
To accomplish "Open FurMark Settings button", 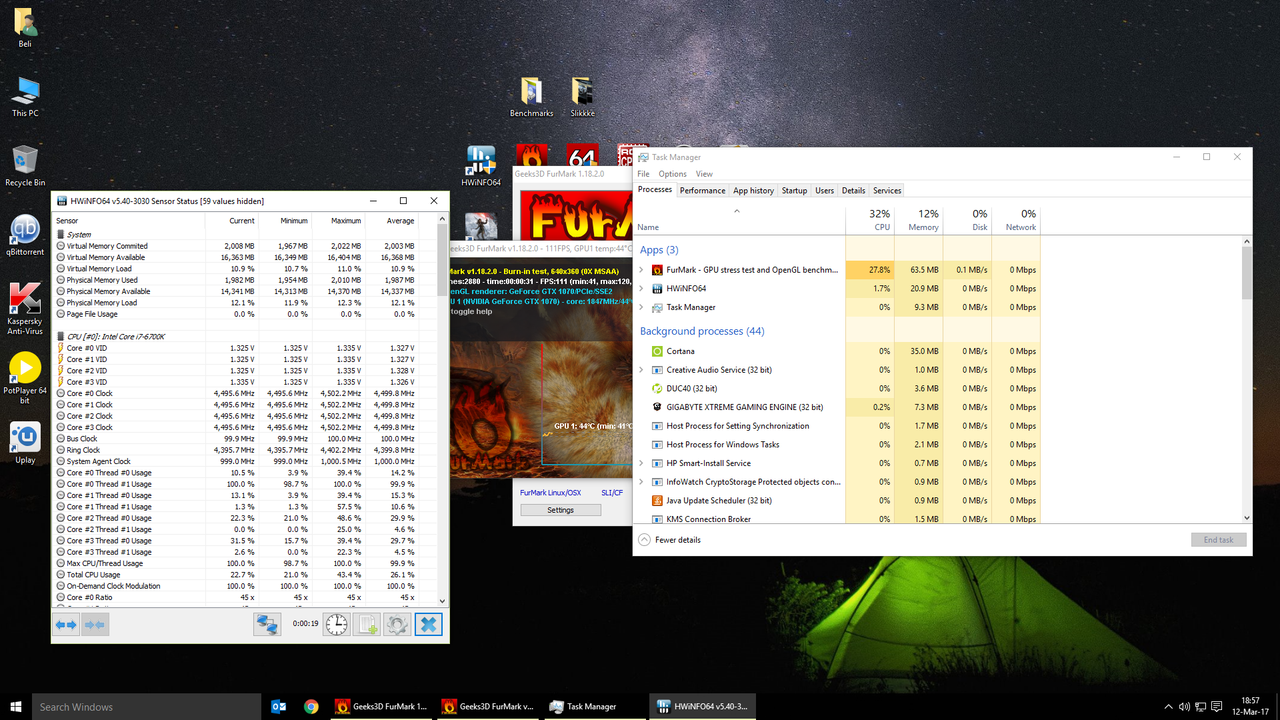I will click(559, 509).
